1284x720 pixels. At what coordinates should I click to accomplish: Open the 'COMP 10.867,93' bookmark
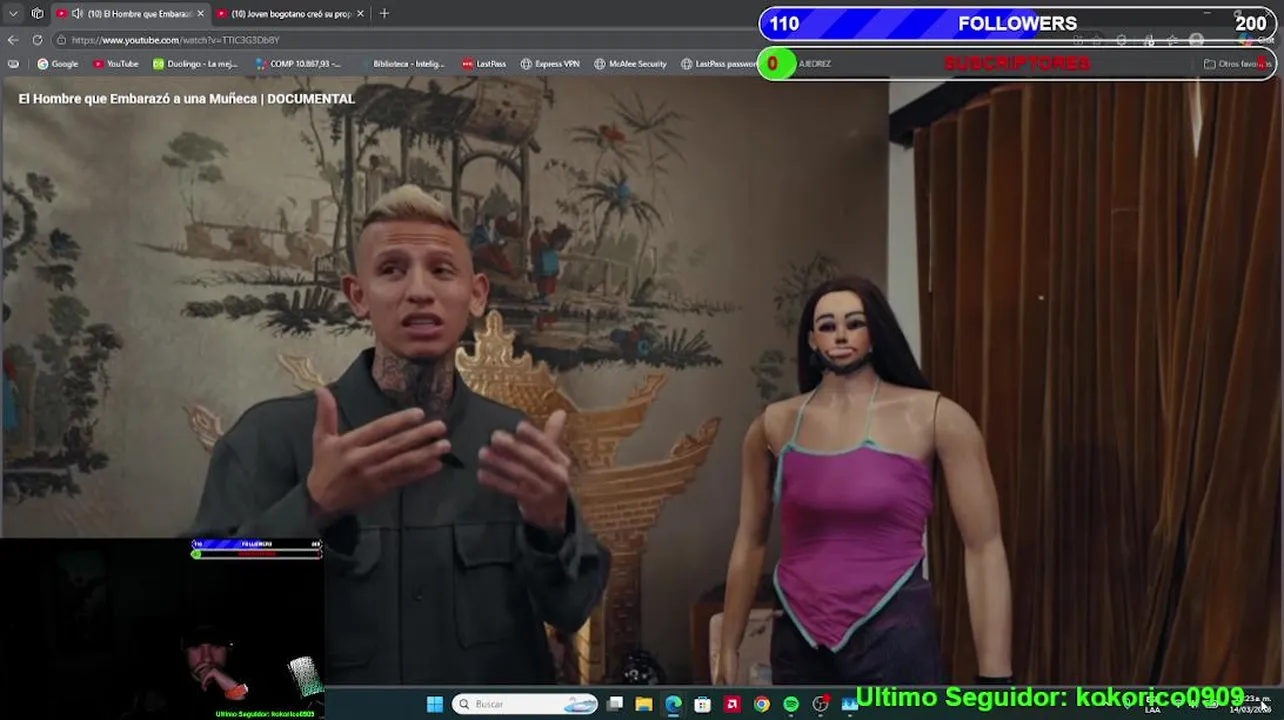click(x=298, y=64)
